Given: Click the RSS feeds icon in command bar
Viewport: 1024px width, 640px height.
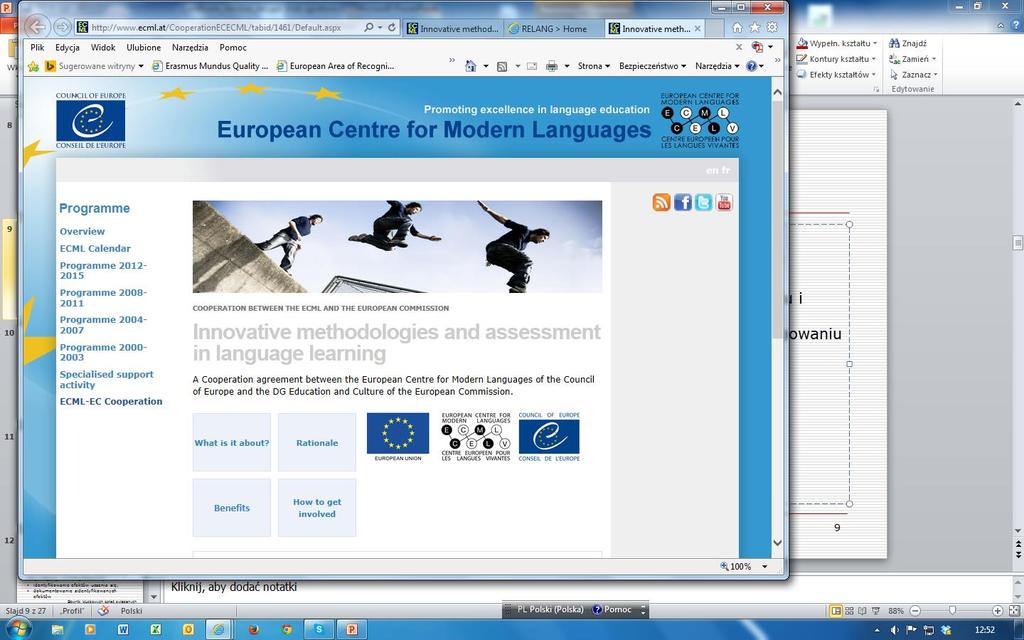Looking at the screenshot, I should pos(502,66).
